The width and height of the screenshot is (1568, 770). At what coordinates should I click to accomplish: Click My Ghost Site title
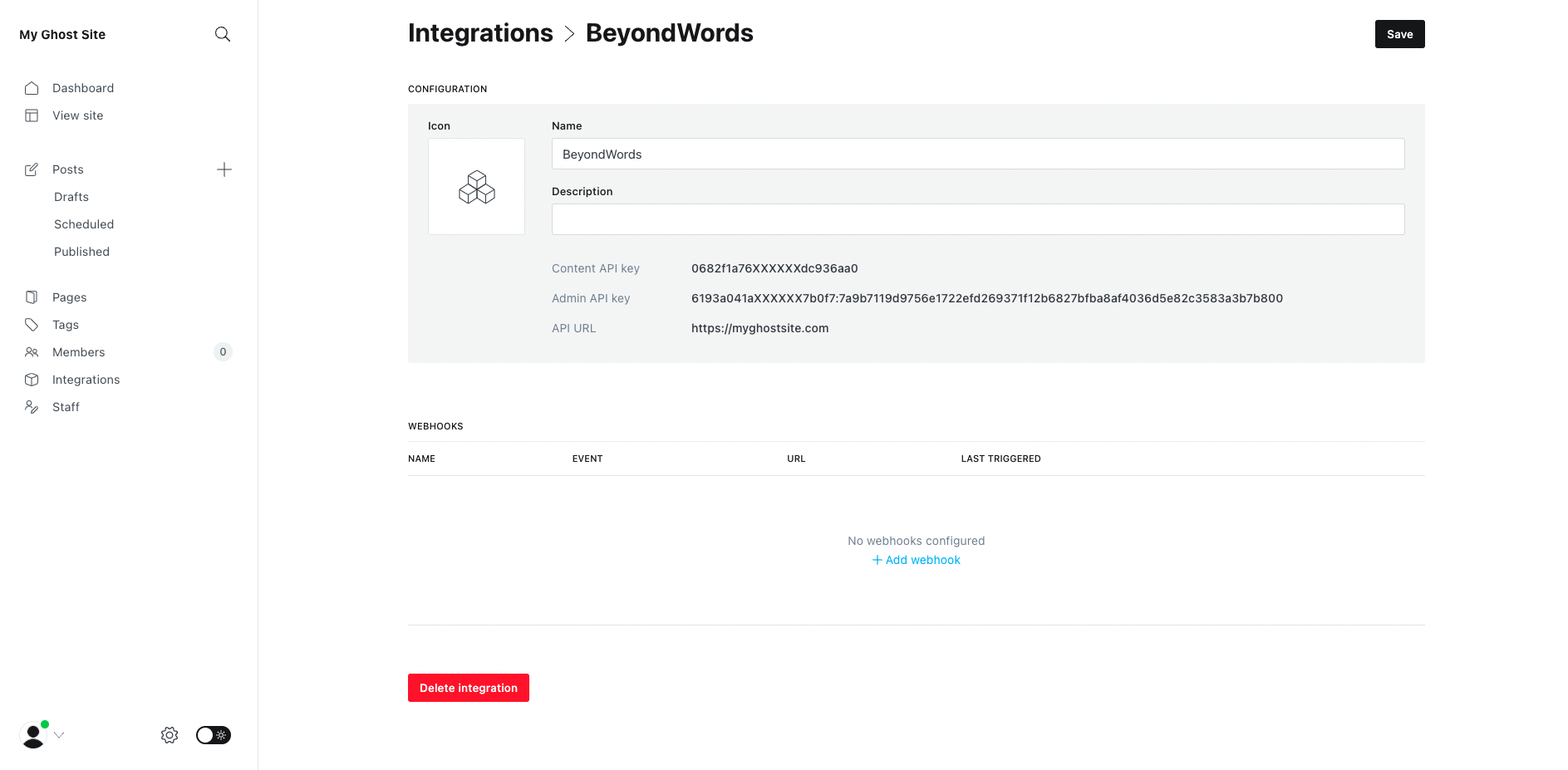pos(62,34)
